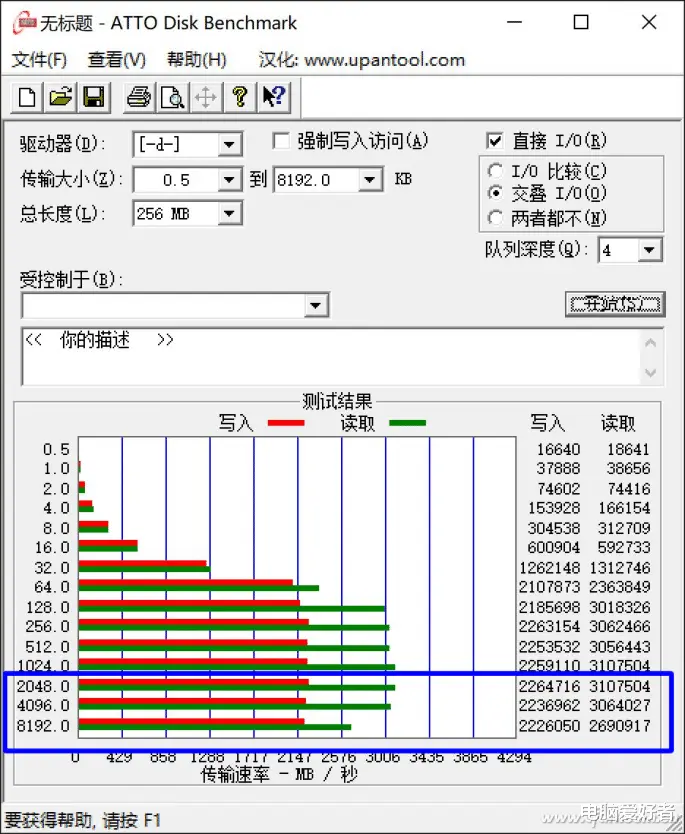Click the Save floppy disk icon
685x834 pixels.
click(94, 97)
